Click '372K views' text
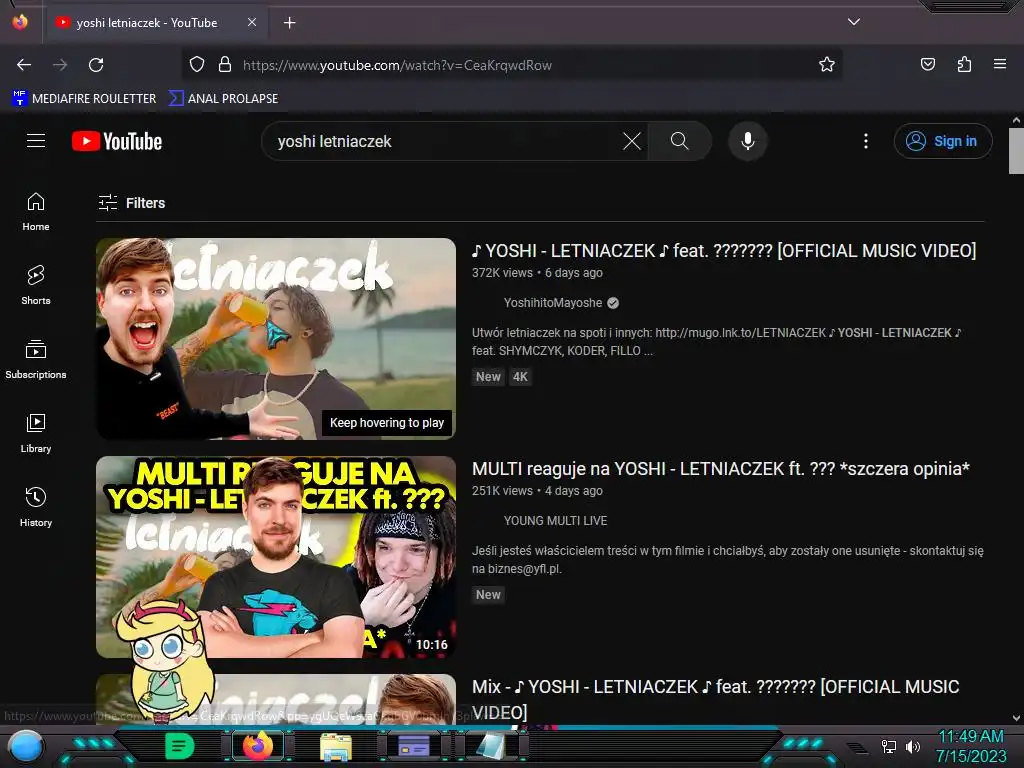The image size is (1024, 768). click(x=502, y=273)
